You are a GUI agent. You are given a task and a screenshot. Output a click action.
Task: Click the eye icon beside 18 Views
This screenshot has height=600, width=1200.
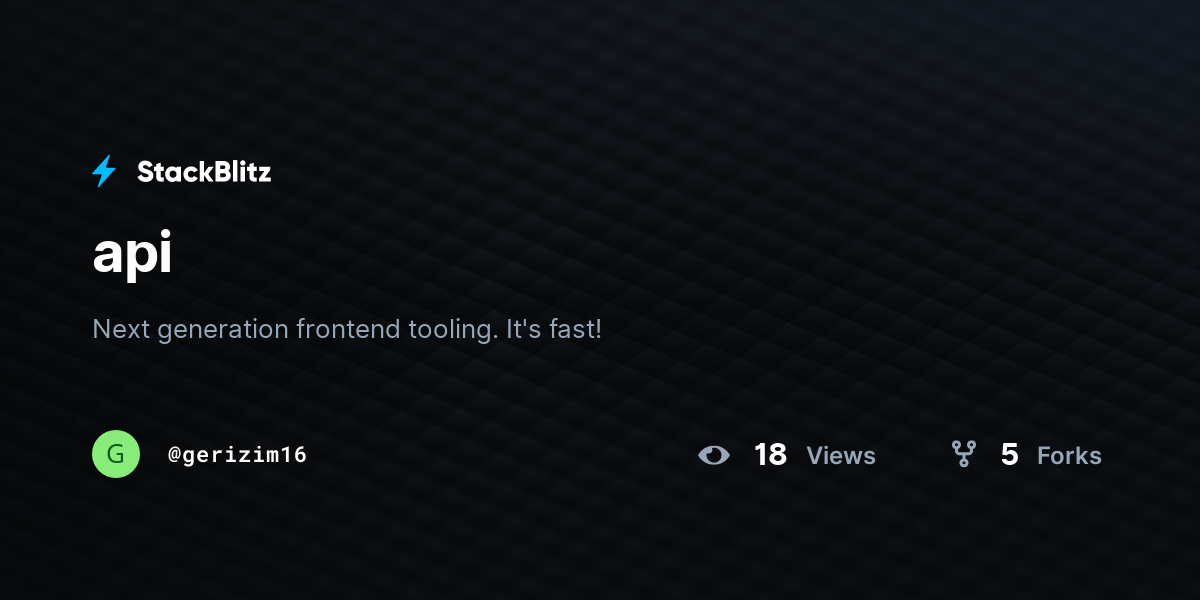(714, 455)
